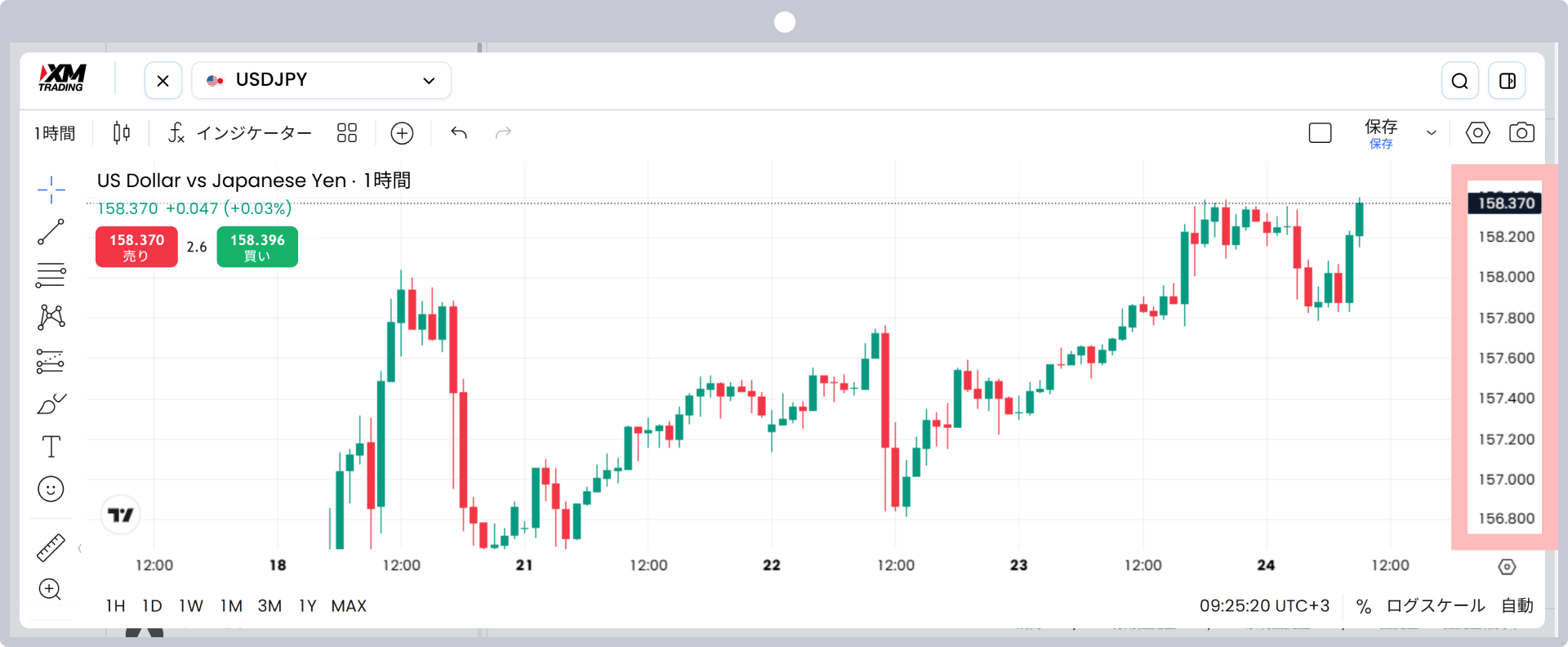Take a chart snapshot with camera
Screen dimensions: 1568x647
click(x=1521, y=132)
